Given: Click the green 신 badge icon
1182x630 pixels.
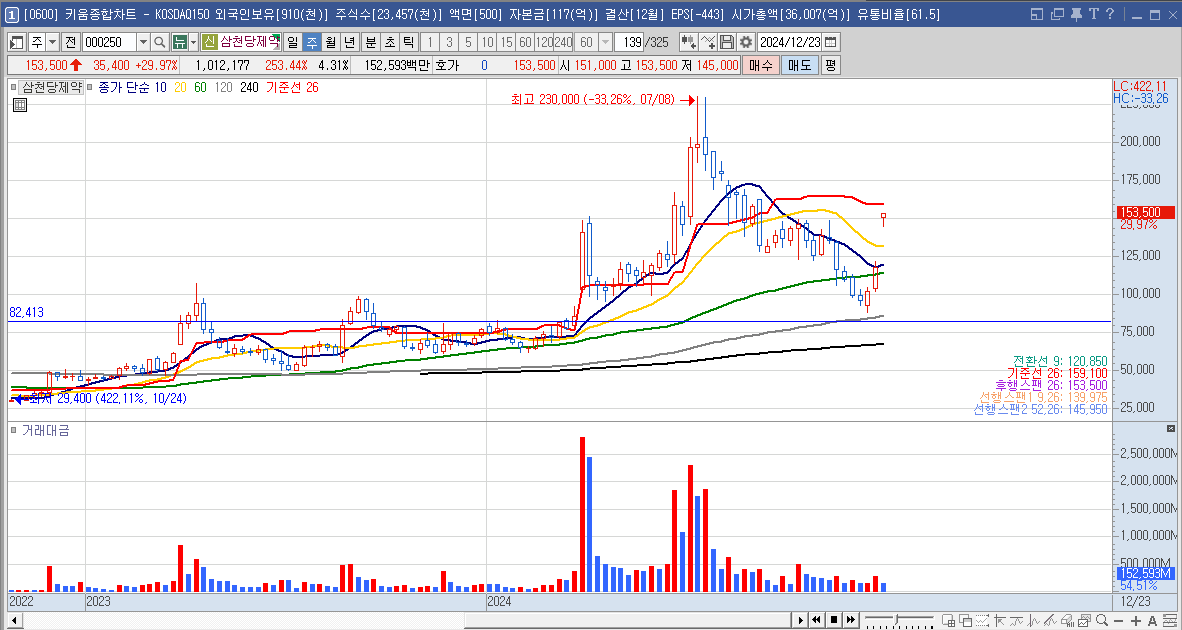Looking at the screenshot, I should click(210, 42).
